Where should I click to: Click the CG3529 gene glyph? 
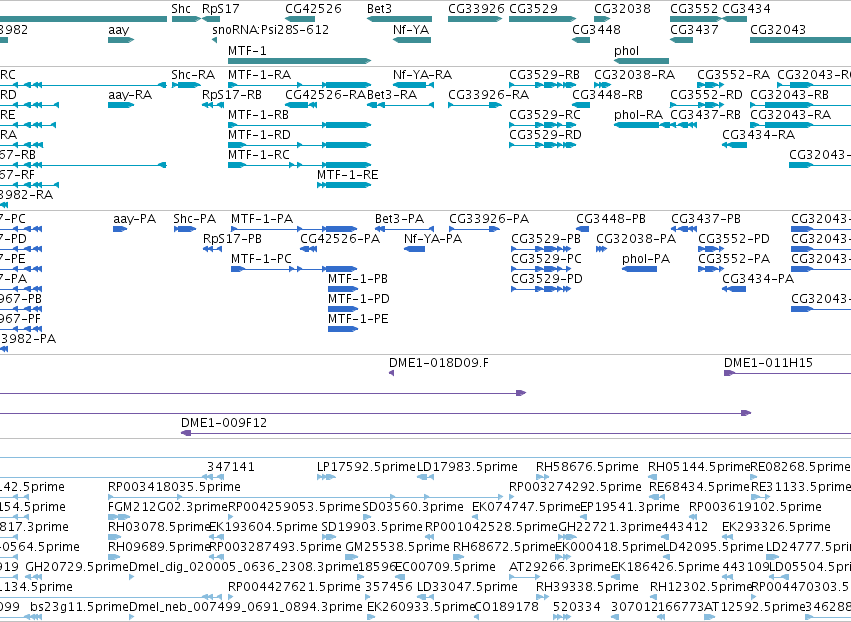[x=542, y=19]
